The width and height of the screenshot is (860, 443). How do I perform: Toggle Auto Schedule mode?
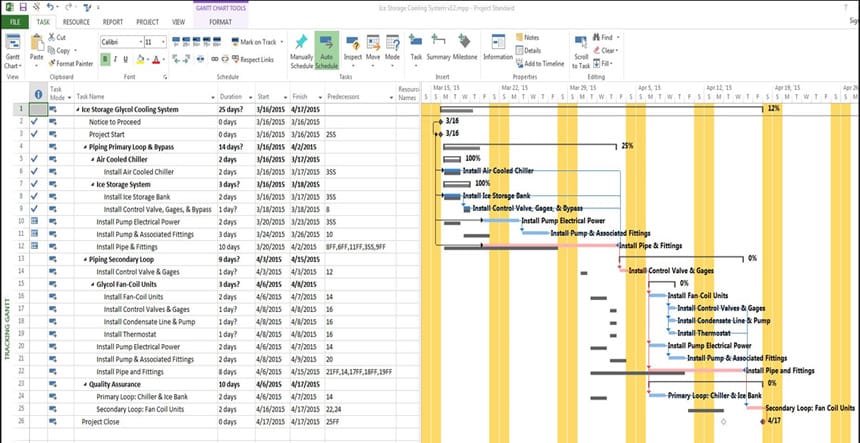pyautogui.click(x=326, y=52)
